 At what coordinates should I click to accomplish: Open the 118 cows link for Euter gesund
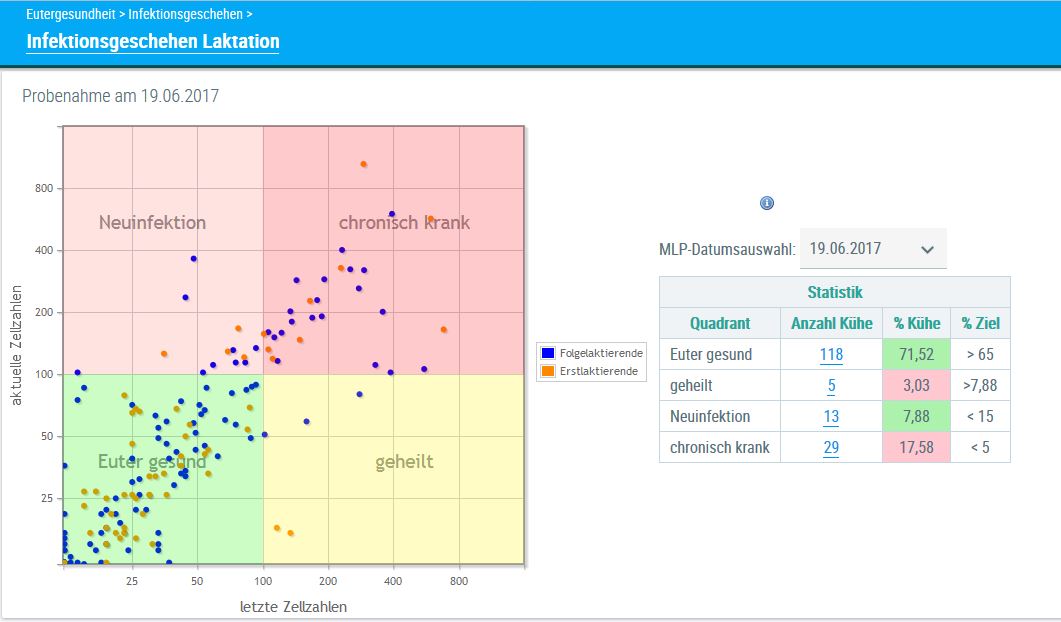[831, 354]
